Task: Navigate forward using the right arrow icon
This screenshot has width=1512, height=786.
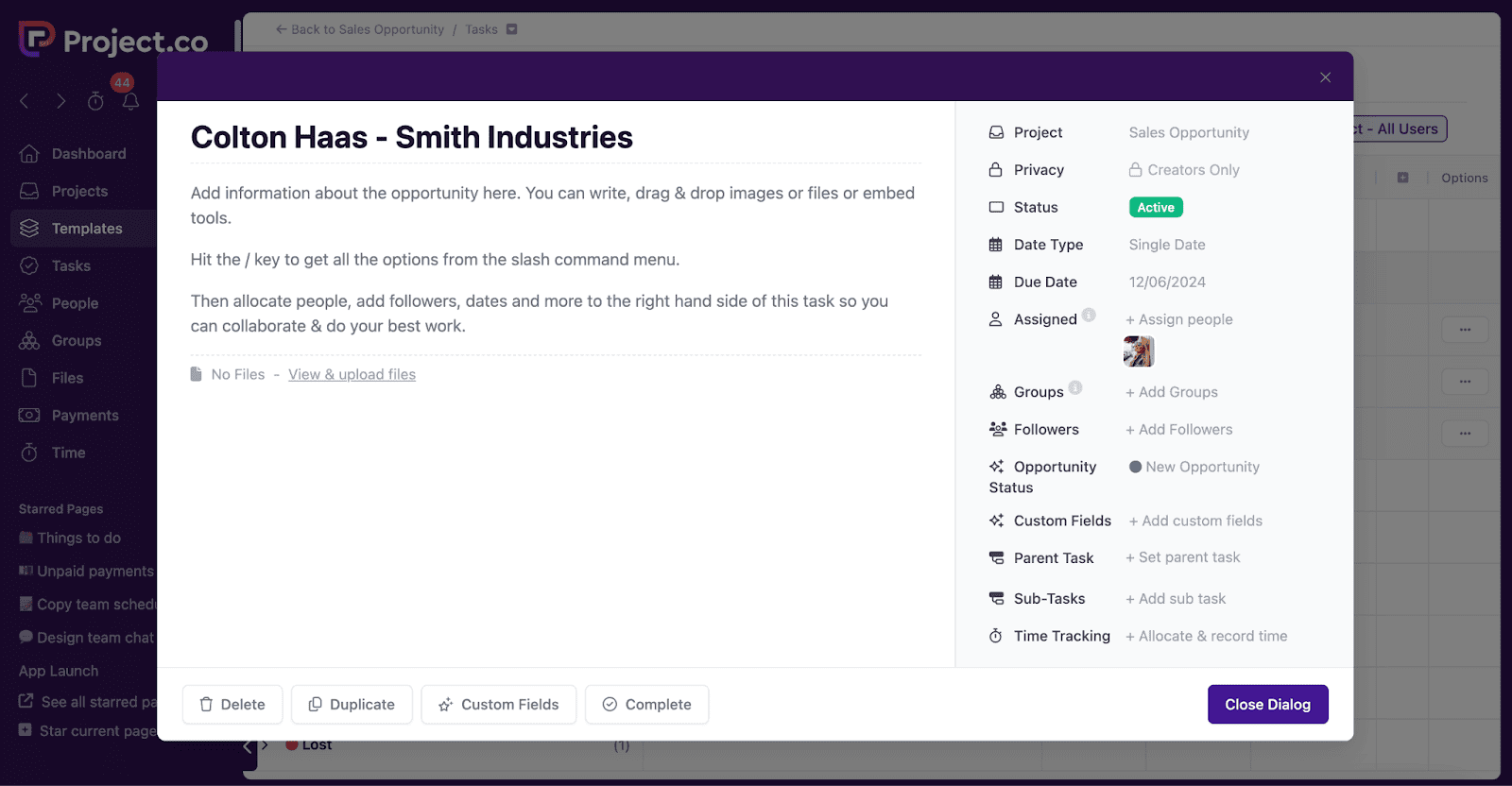Action: tap(60, 101)
